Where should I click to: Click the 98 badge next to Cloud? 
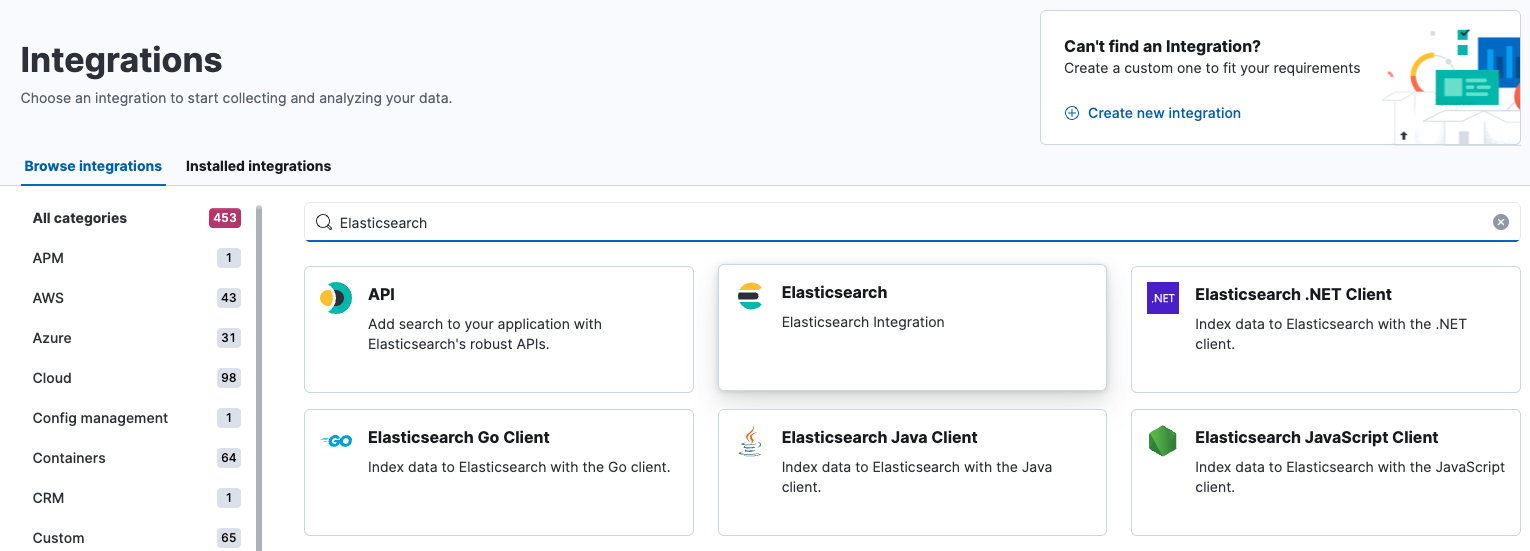[x=229, y=378]
